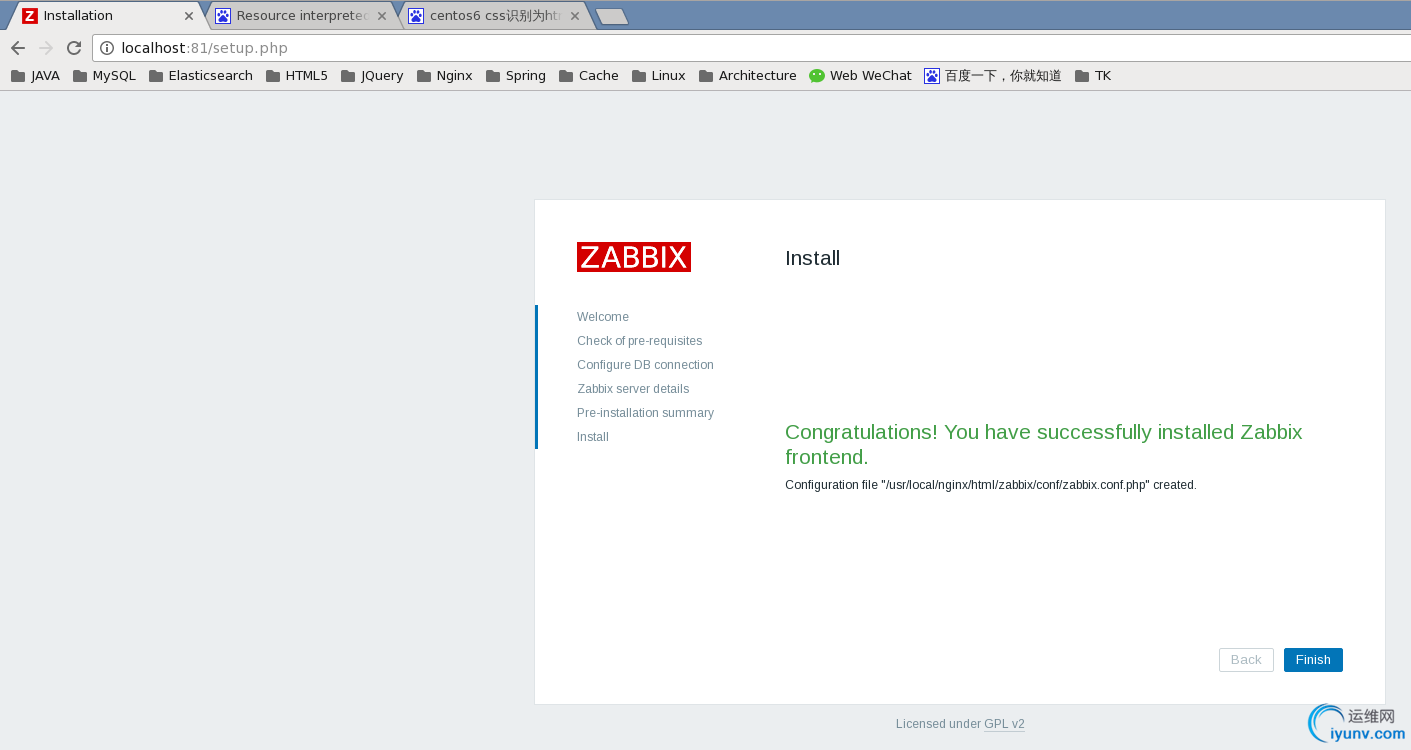Reload the setup.php page
Image resolution: width=1411 pixels, height=750 pixels.
tap(74, 48)
